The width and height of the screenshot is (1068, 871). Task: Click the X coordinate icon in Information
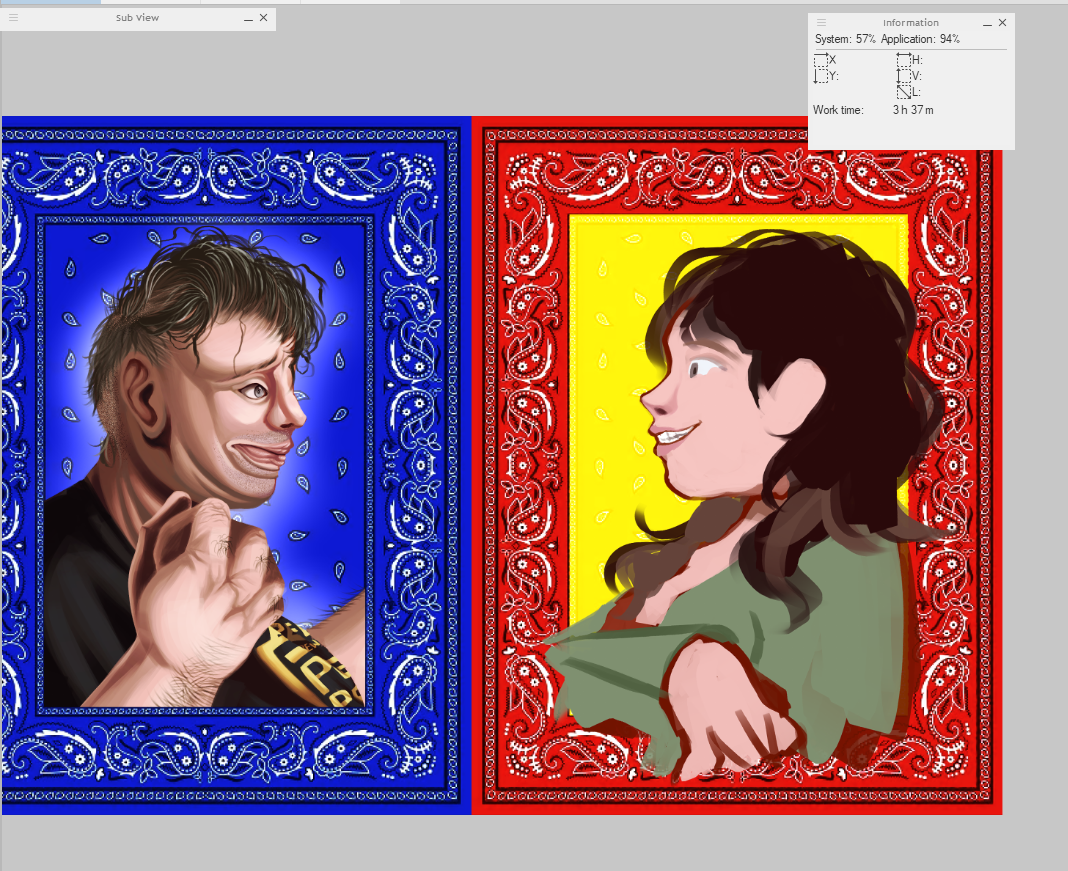point(821,60)
